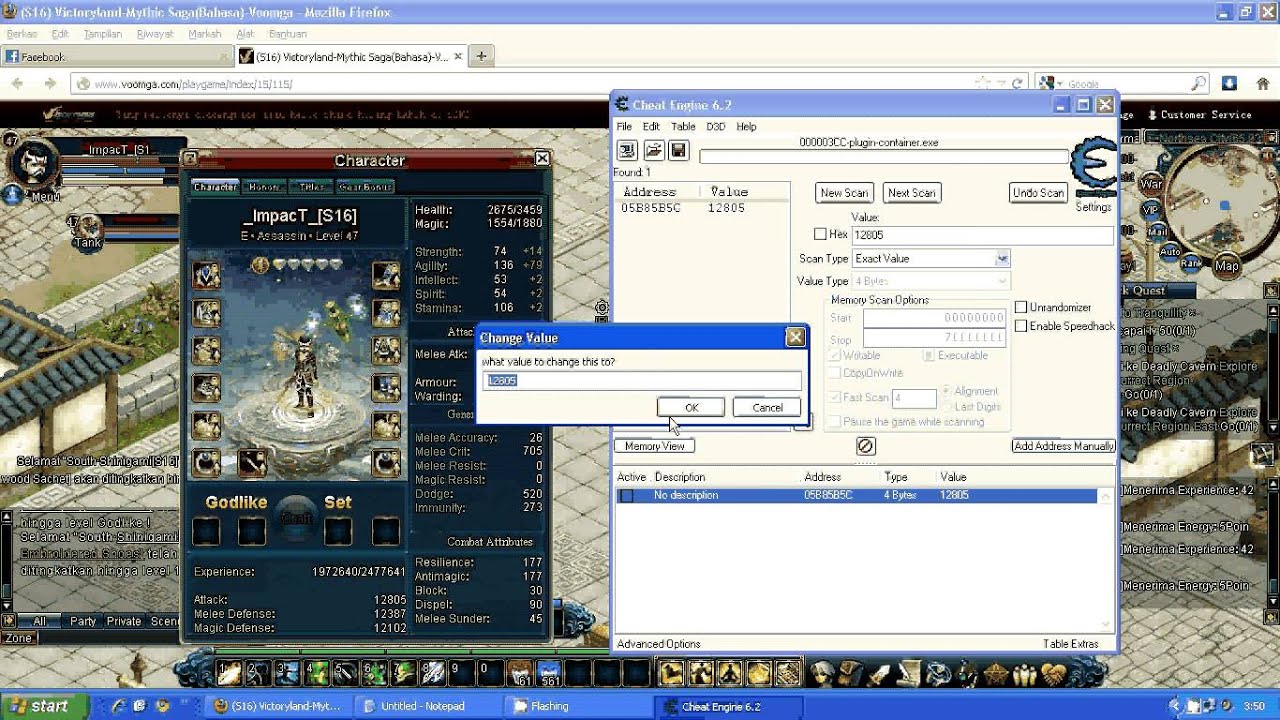Screen dimensions: 1280x720
Task: Open Cheat Engine Settings via the logo
Action: tap(1093, 168)
